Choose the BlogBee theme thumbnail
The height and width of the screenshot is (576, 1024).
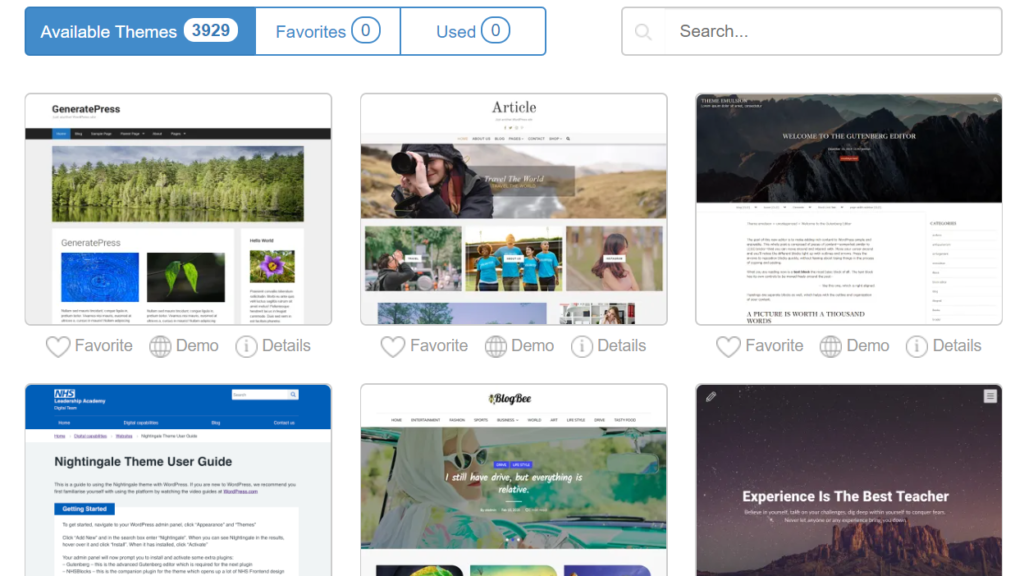(x=513, y=480)
